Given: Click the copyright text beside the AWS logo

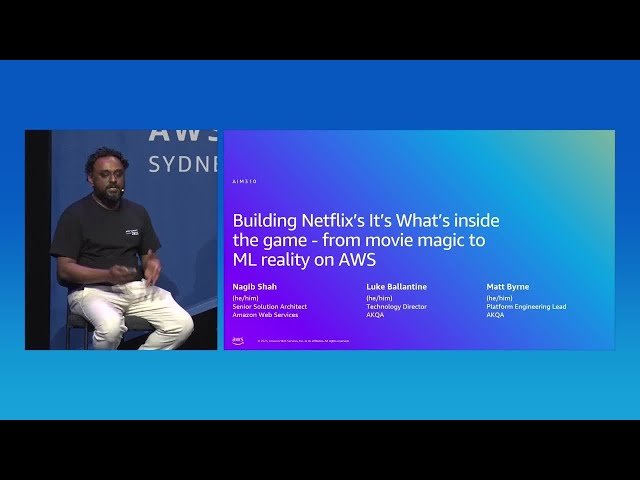Looking at the screenshot, I should [302, 341].
